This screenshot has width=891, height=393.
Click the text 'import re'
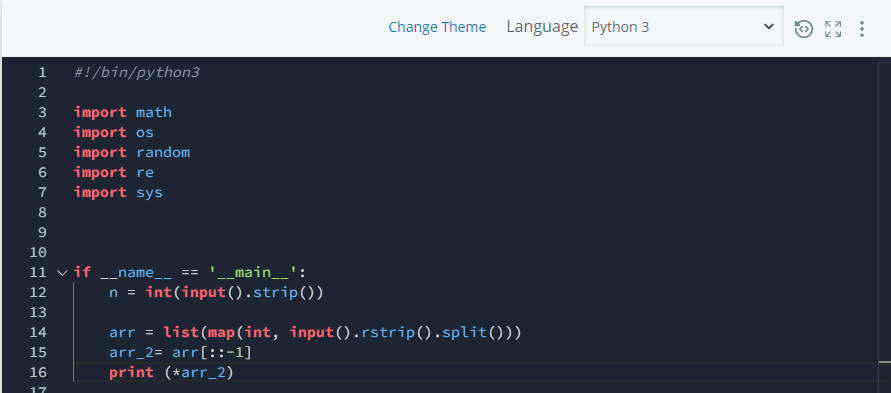click(x=114, y=172)
